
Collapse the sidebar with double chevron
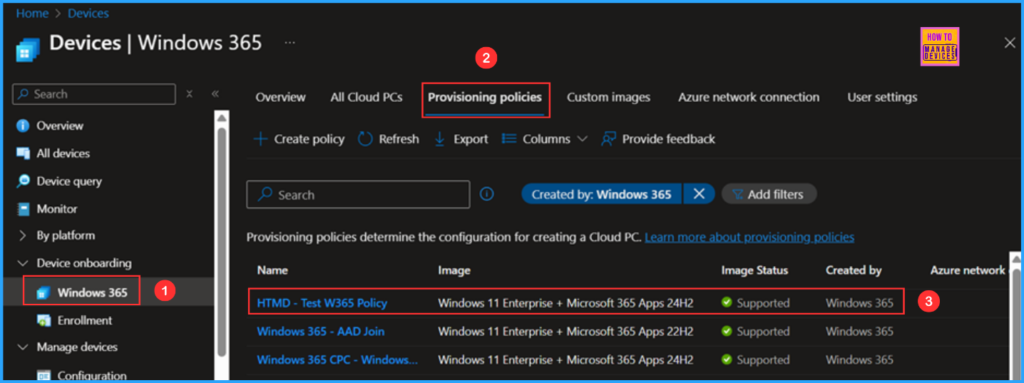tap(215, 94)
